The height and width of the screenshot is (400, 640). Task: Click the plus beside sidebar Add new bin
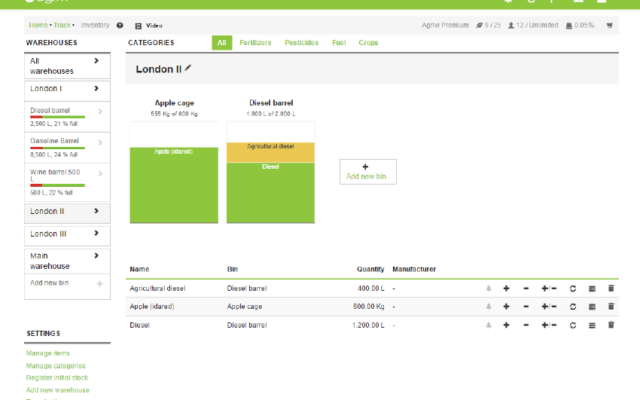click(100, 284)
